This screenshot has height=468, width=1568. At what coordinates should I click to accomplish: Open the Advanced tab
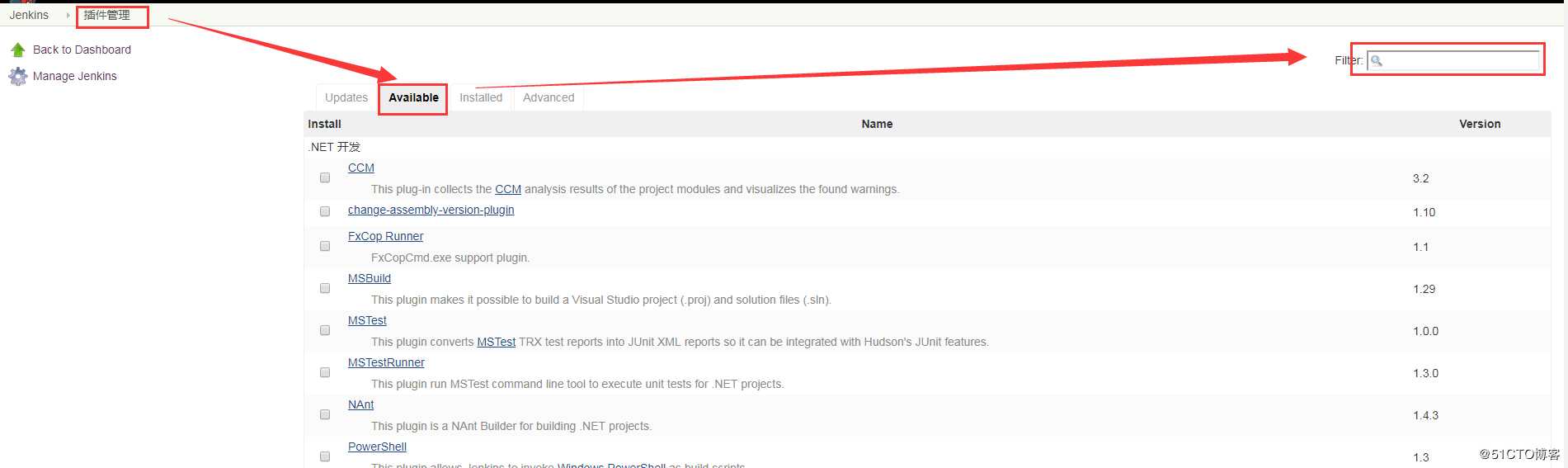point(549,97)
